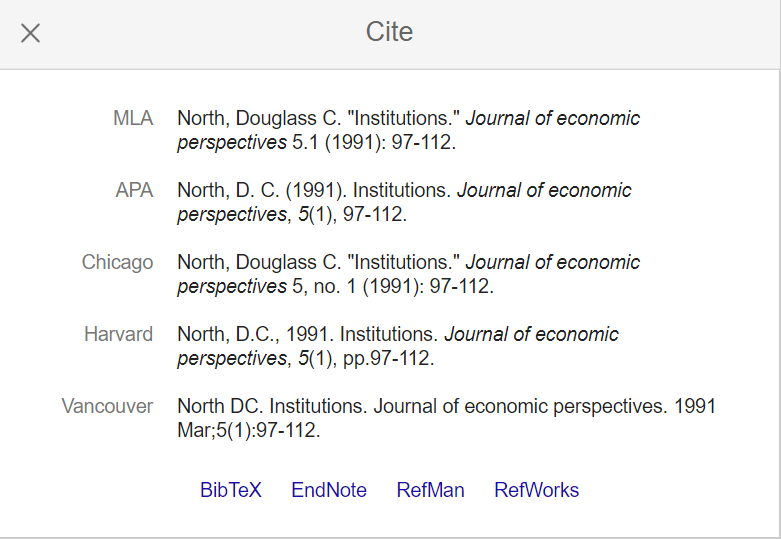Viewport: 781px width, 539px height.
Task: Select the Vancouver citation text
Action: pyautogui.click(x=446, y=418)
